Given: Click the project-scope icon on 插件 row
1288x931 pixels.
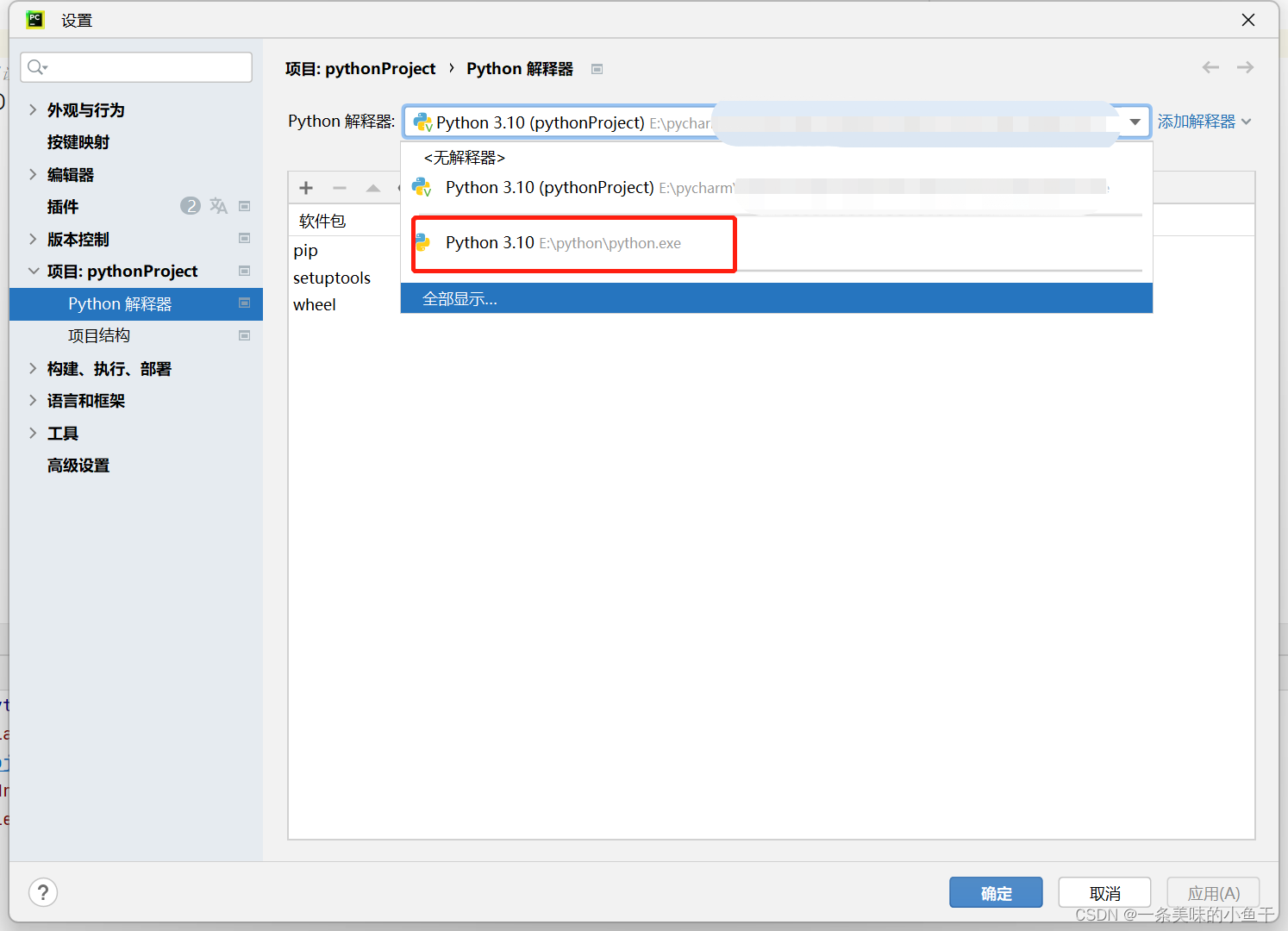Looking at the screenshot, I should pyautogui.click(x=245, y=206).
